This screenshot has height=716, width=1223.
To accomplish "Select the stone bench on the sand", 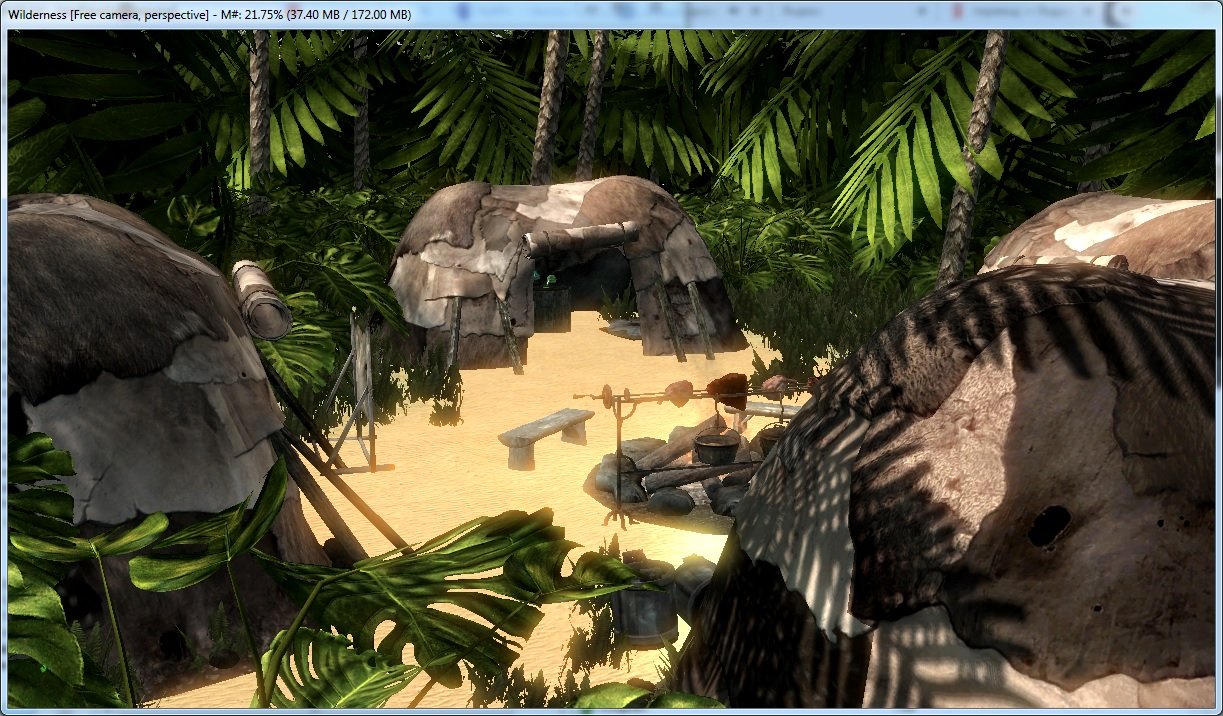I will point(545,428).
